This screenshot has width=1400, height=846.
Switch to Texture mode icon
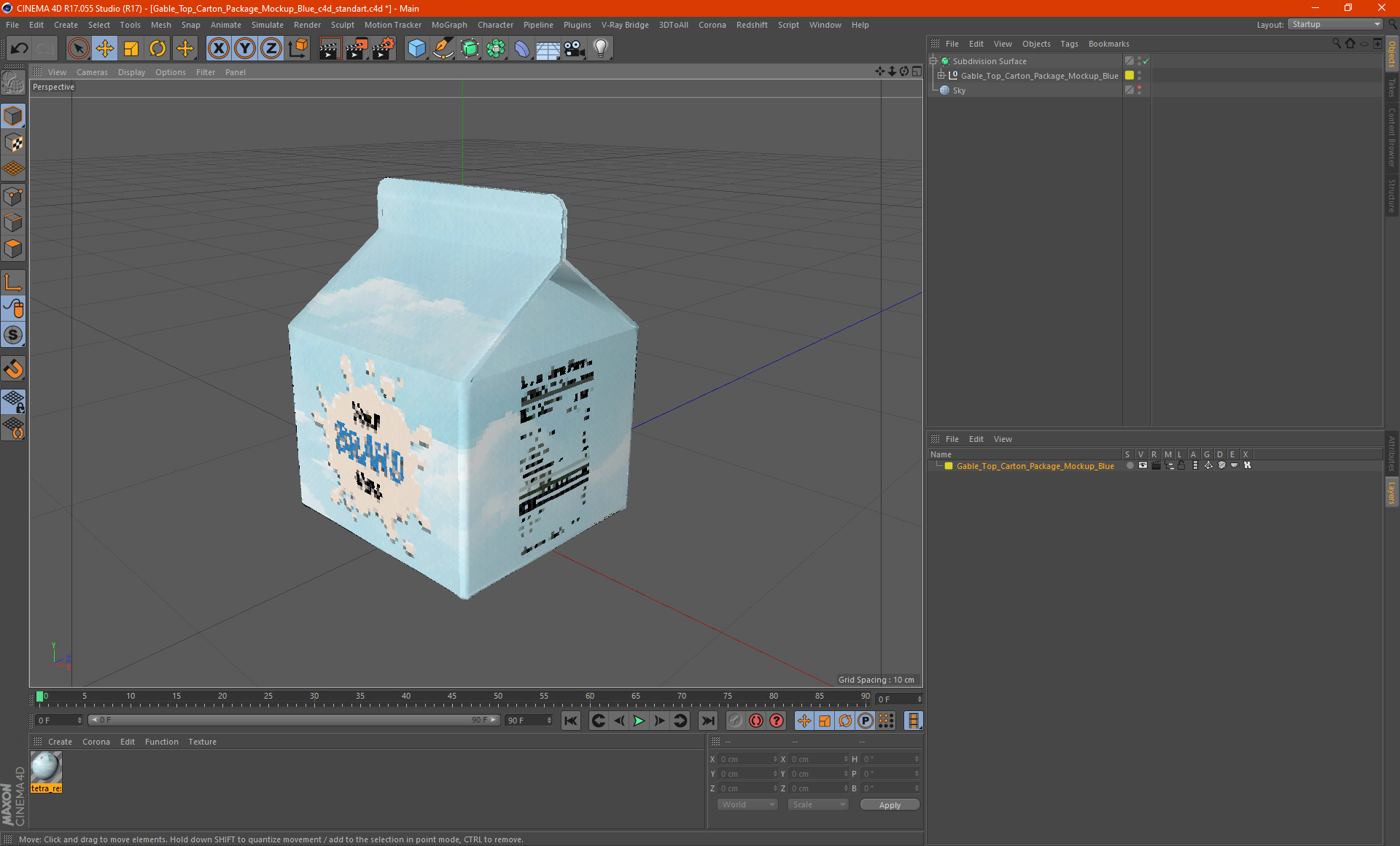pyautogui.click(x=13, y=143)
